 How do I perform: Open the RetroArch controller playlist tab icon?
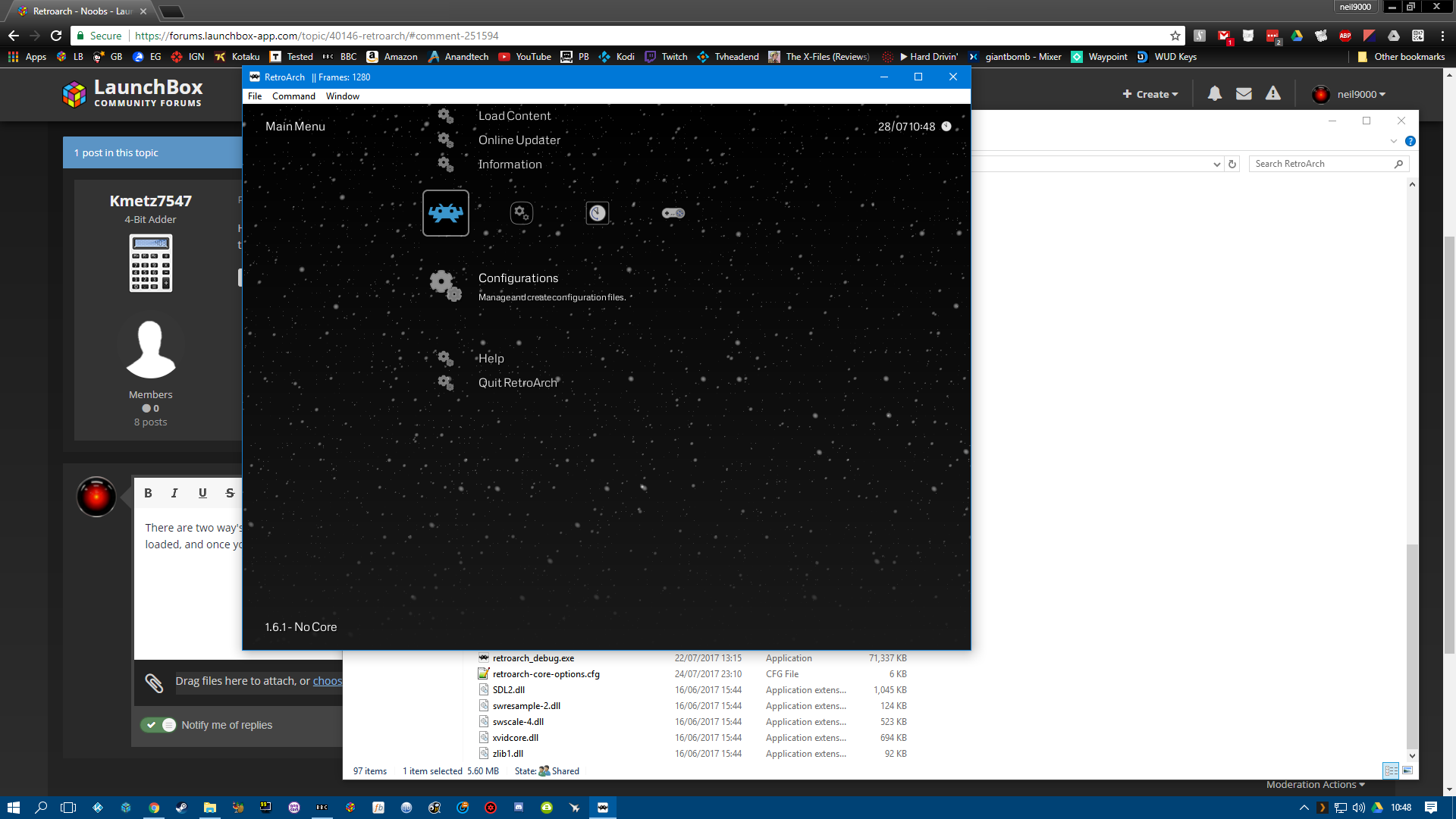click(673, 213)
